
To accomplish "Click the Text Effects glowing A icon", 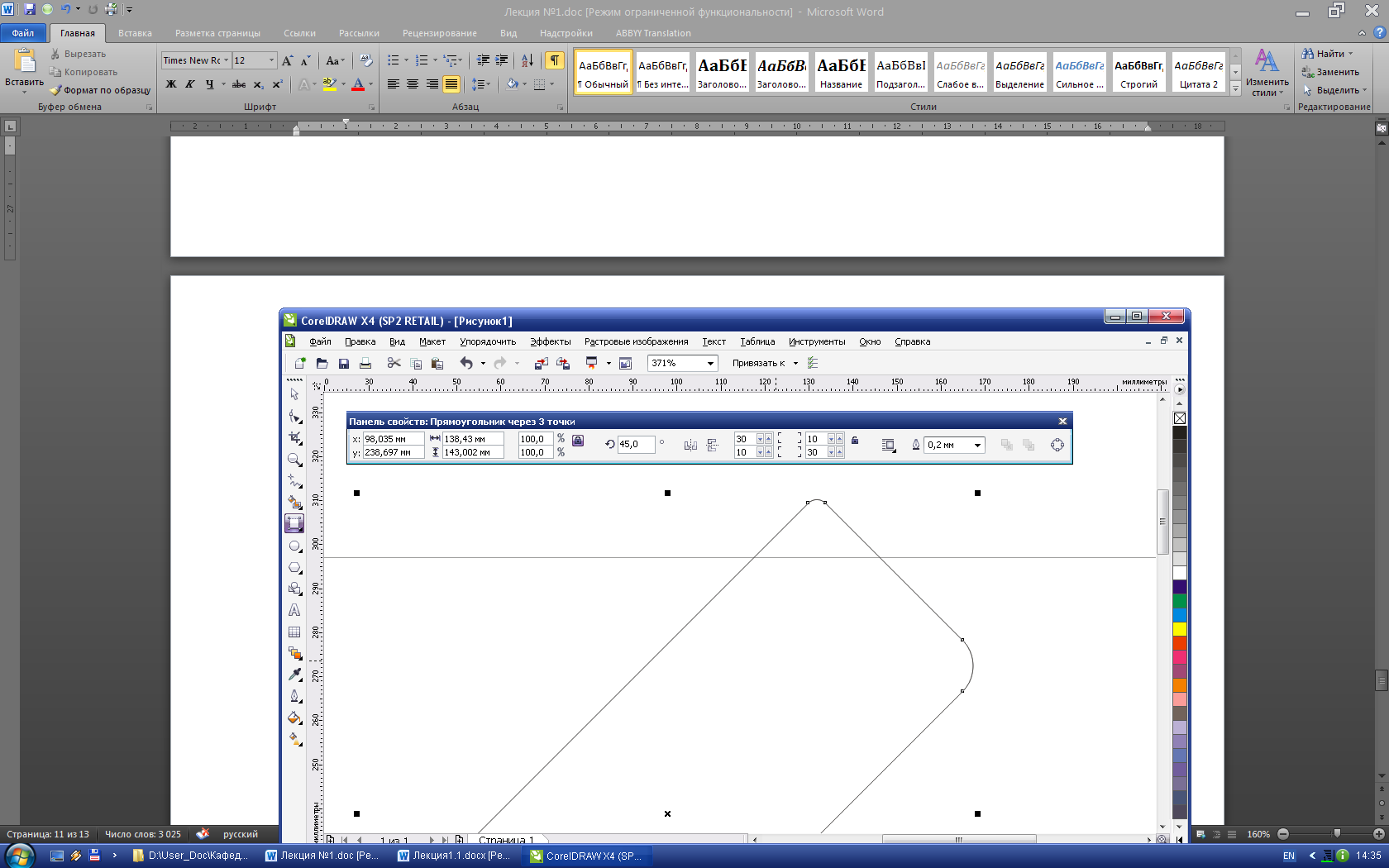I will [x=304, y=84].
